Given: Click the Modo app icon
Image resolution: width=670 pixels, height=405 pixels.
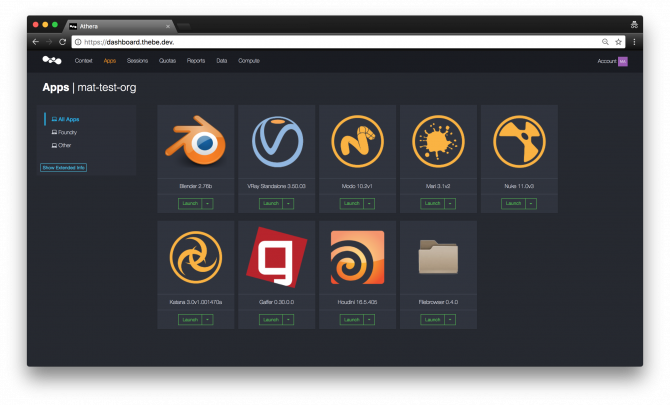Looking at the screenshot, I should click(x=358, y=141).
